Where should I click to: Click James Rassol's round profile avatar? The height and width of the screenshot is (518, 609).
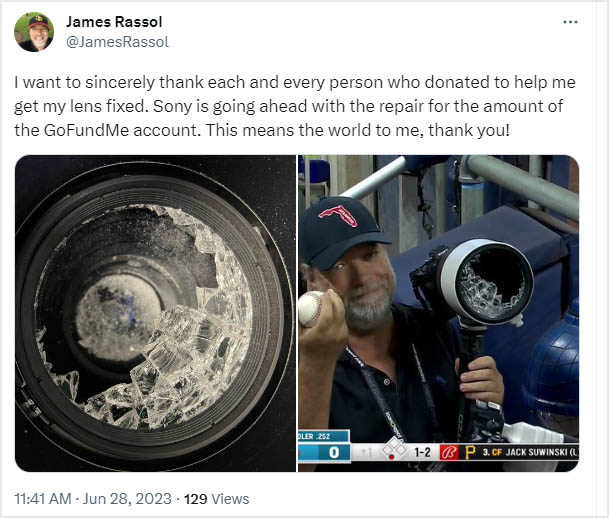(34, 32)
